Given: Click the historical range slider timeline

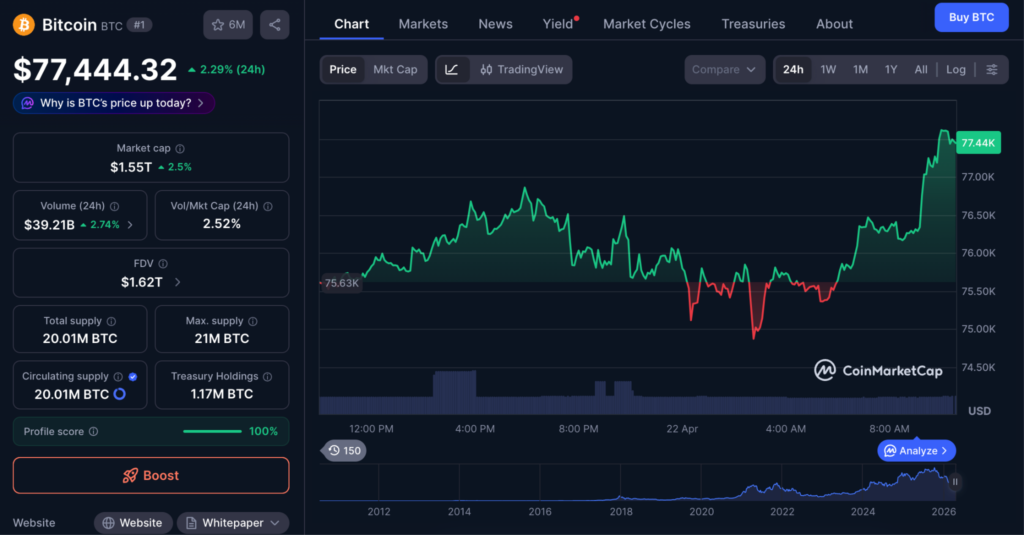Looking at the screenshot, I should 640,485.
